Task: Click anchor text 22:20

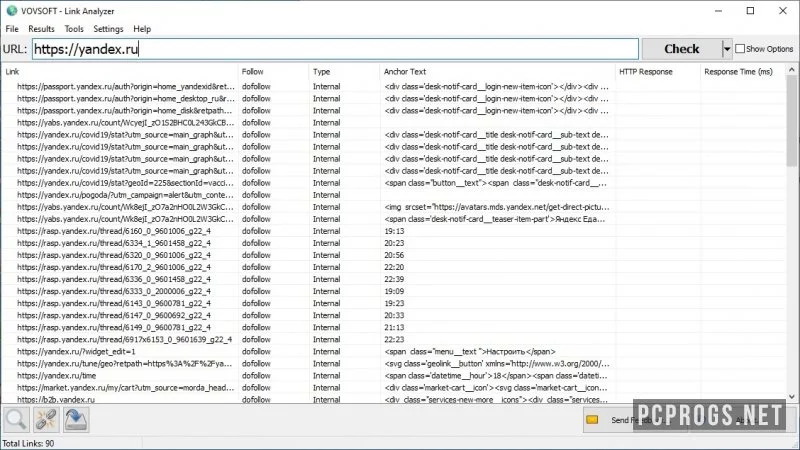Action: 394,267
